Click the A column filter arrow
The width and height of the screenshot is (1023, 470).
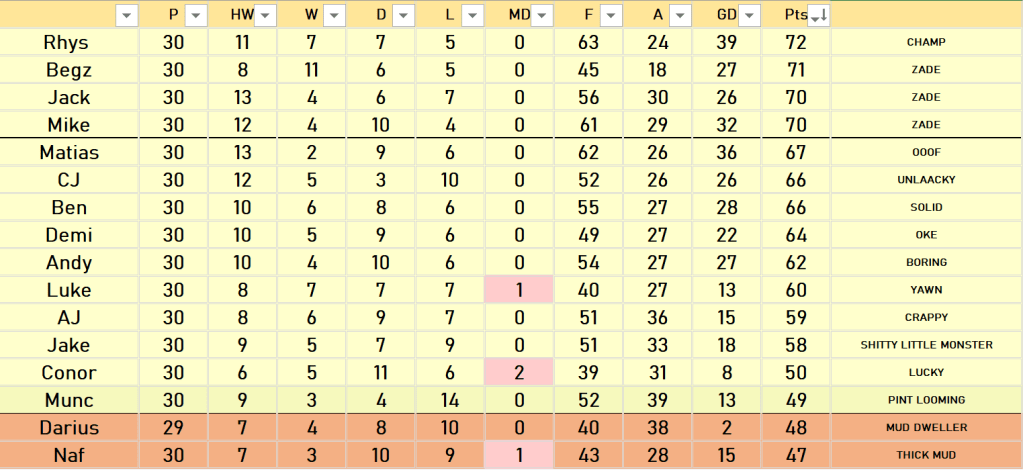679,15
